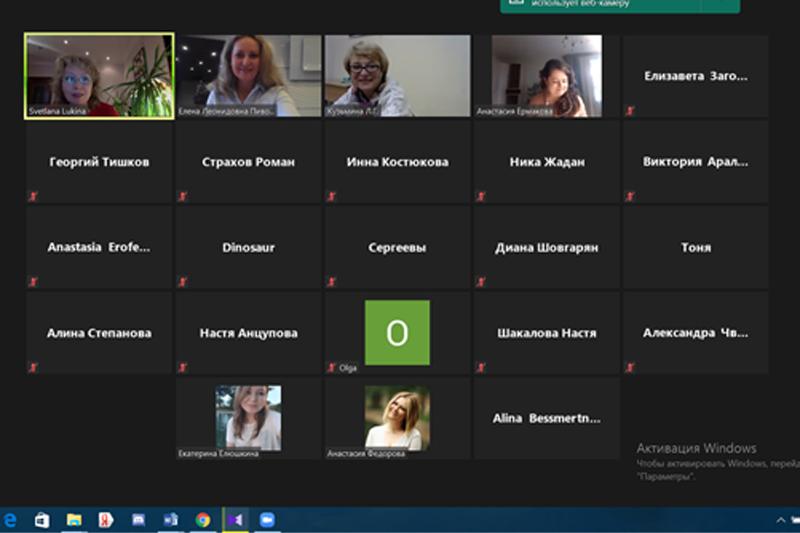
Task: Click the green webcam notification banner
Action: click(x=620, y=5)
